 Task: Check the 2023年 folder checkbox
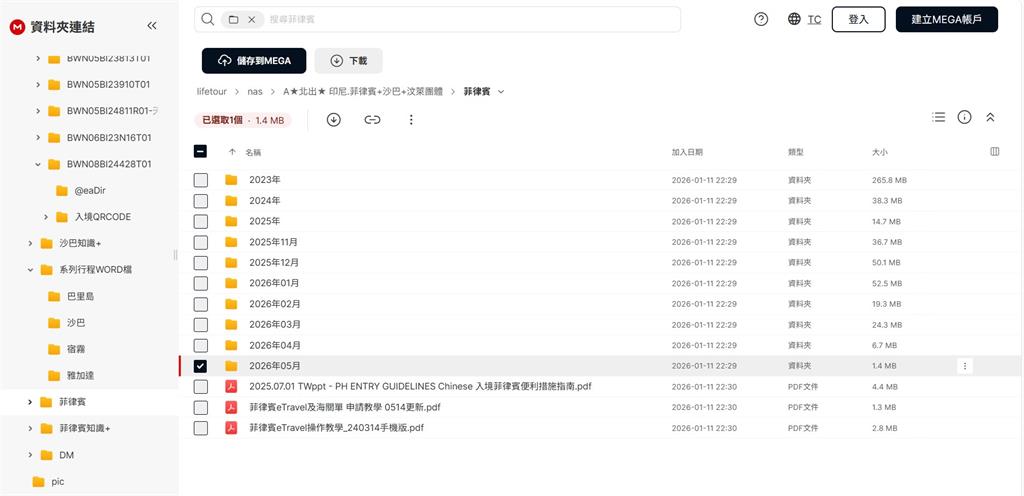(201, 180)
